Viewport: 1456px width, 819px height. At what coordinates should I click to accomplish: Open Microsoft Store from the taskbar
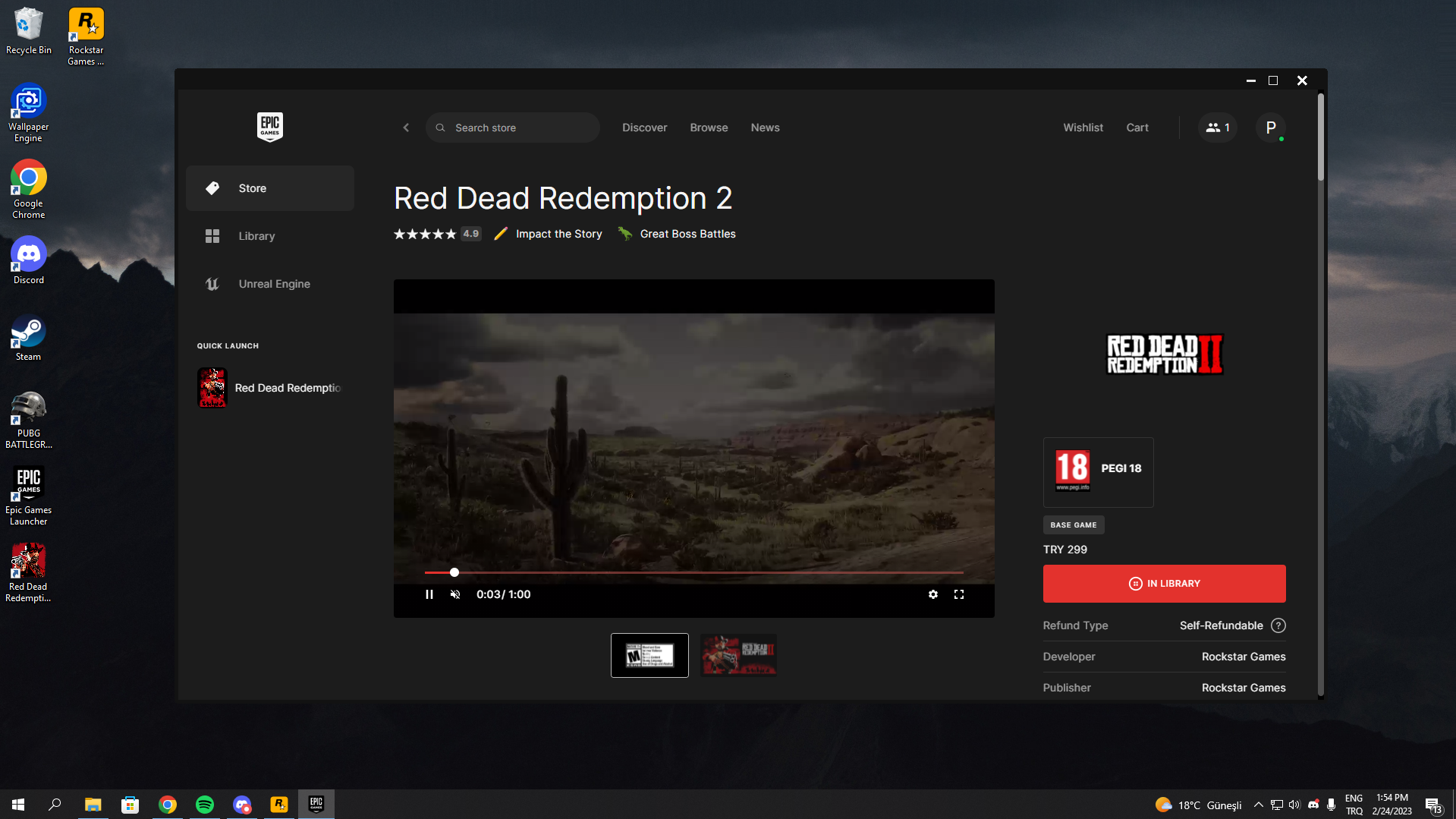click(130, 805)
